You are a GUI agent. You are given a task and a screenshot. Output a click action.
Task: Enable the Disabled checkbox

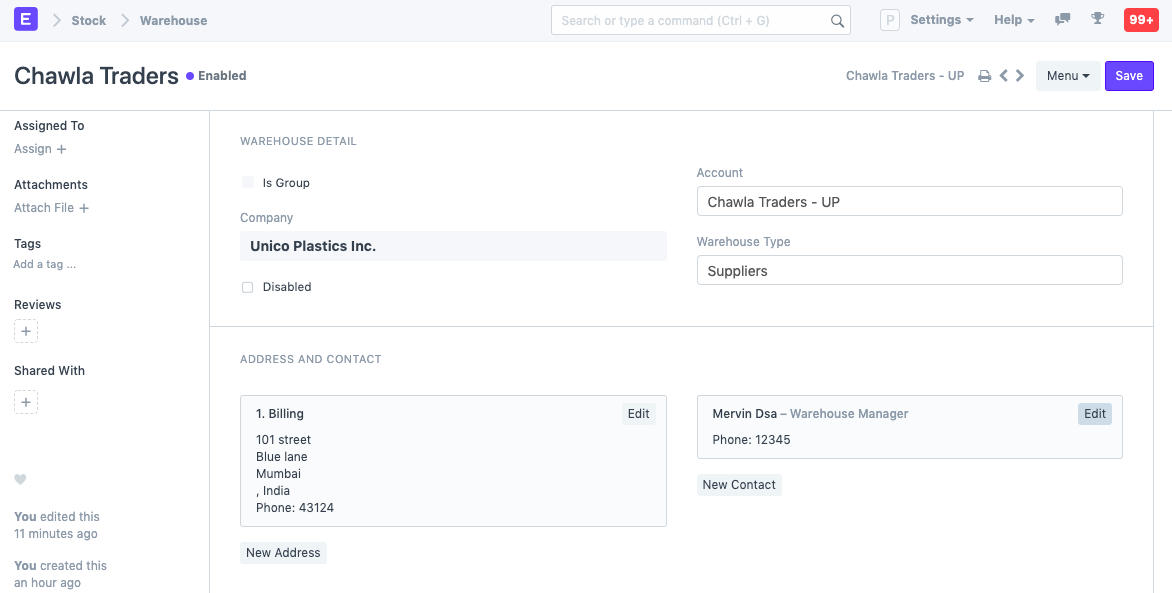coord(248,287)
